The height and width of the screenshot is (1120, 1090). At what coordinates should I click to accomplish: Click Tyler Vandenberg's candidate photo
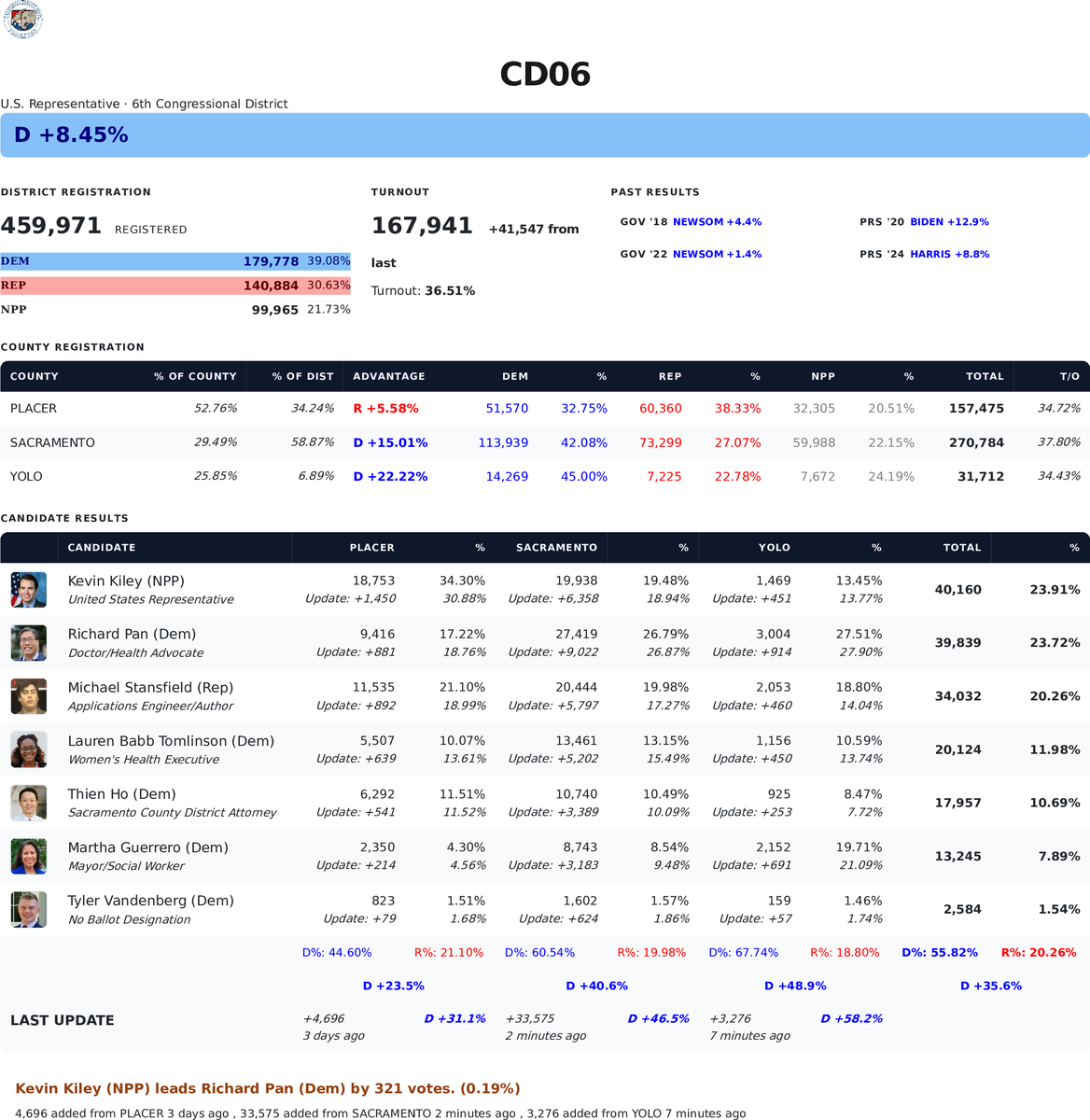[x=28, y=910]
